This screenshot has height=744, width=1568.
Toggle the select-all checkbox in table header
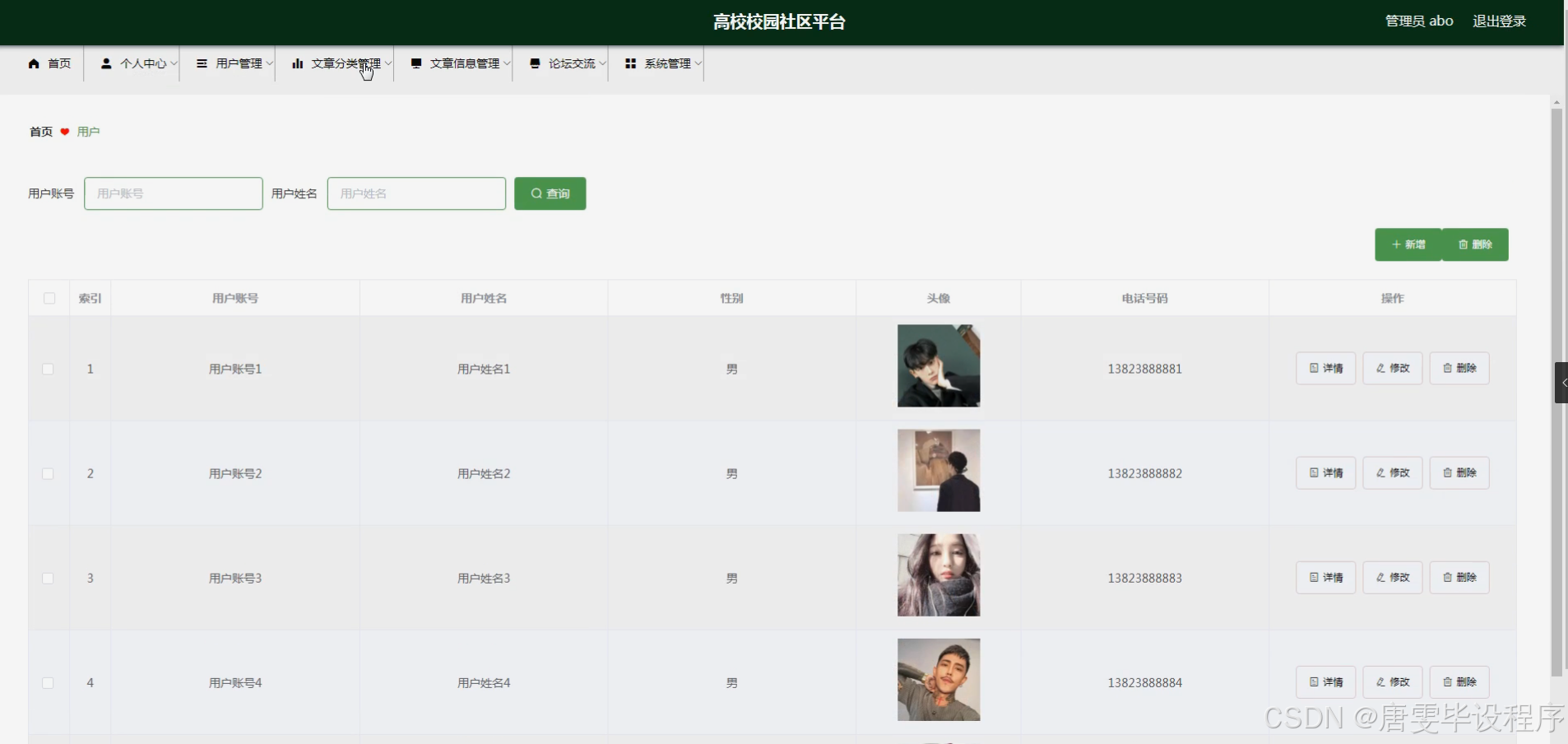coord(49,298)
